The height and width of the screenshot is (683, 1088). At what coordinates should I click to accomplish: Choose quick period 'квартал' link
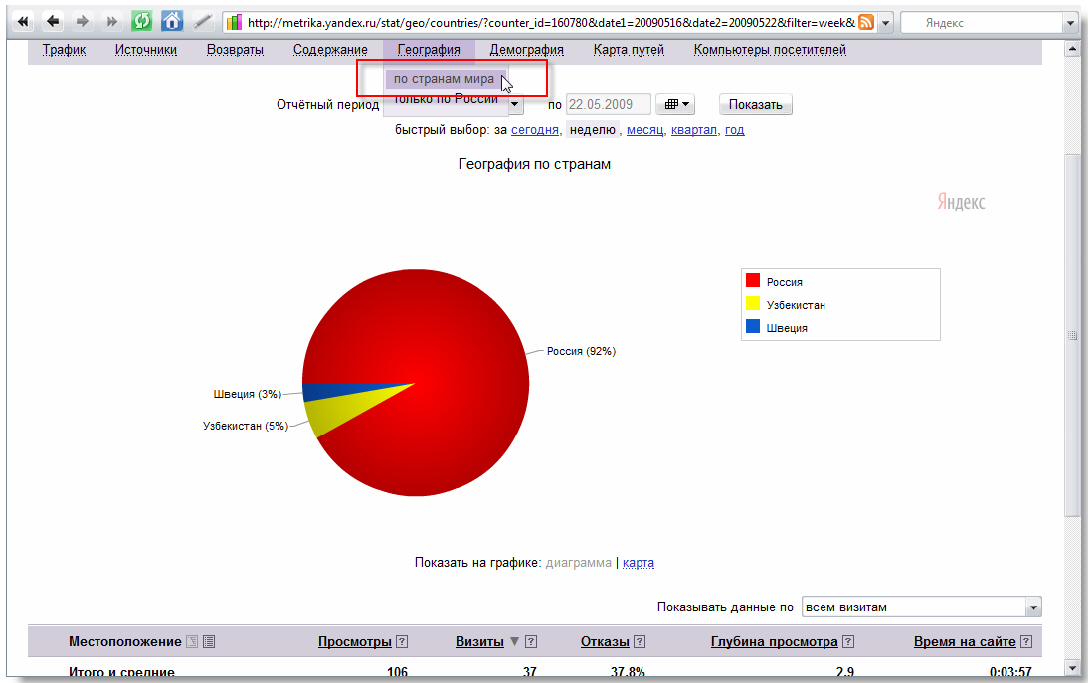pos(693,130)
